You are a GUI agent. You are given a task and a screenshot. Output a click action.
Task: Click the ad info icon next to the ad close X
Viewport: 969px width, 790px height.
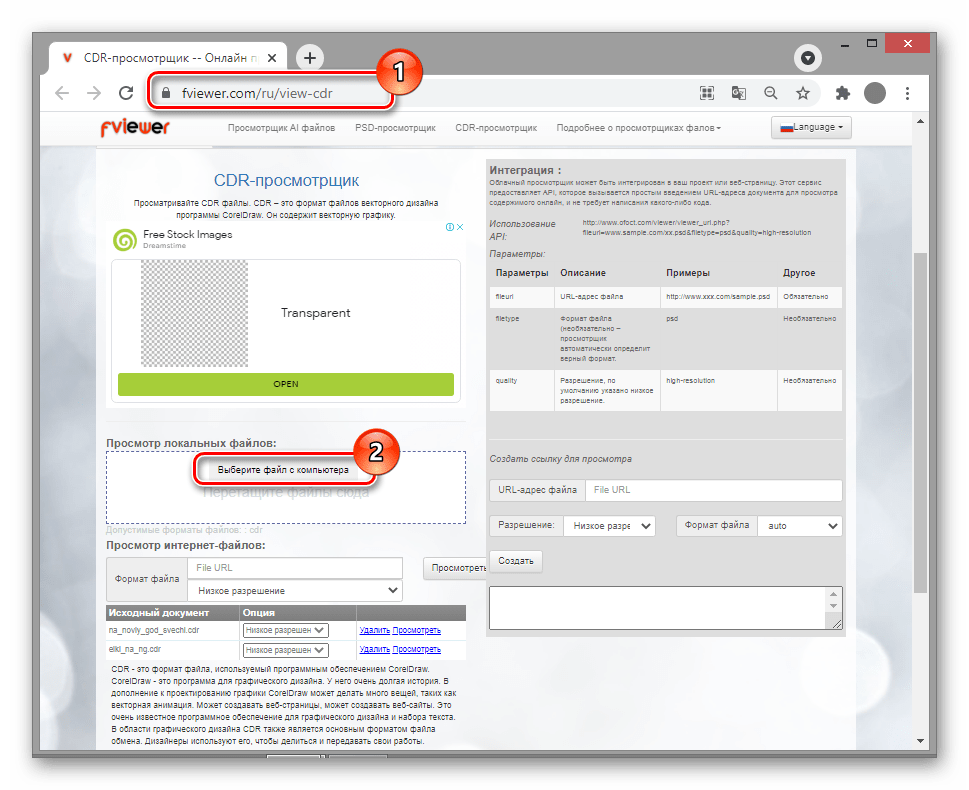450,227
